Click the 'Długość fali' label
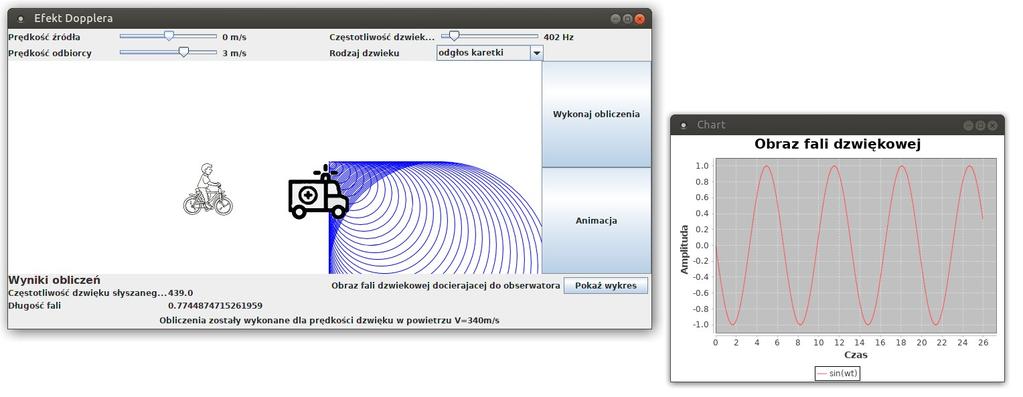 [35, 305]
